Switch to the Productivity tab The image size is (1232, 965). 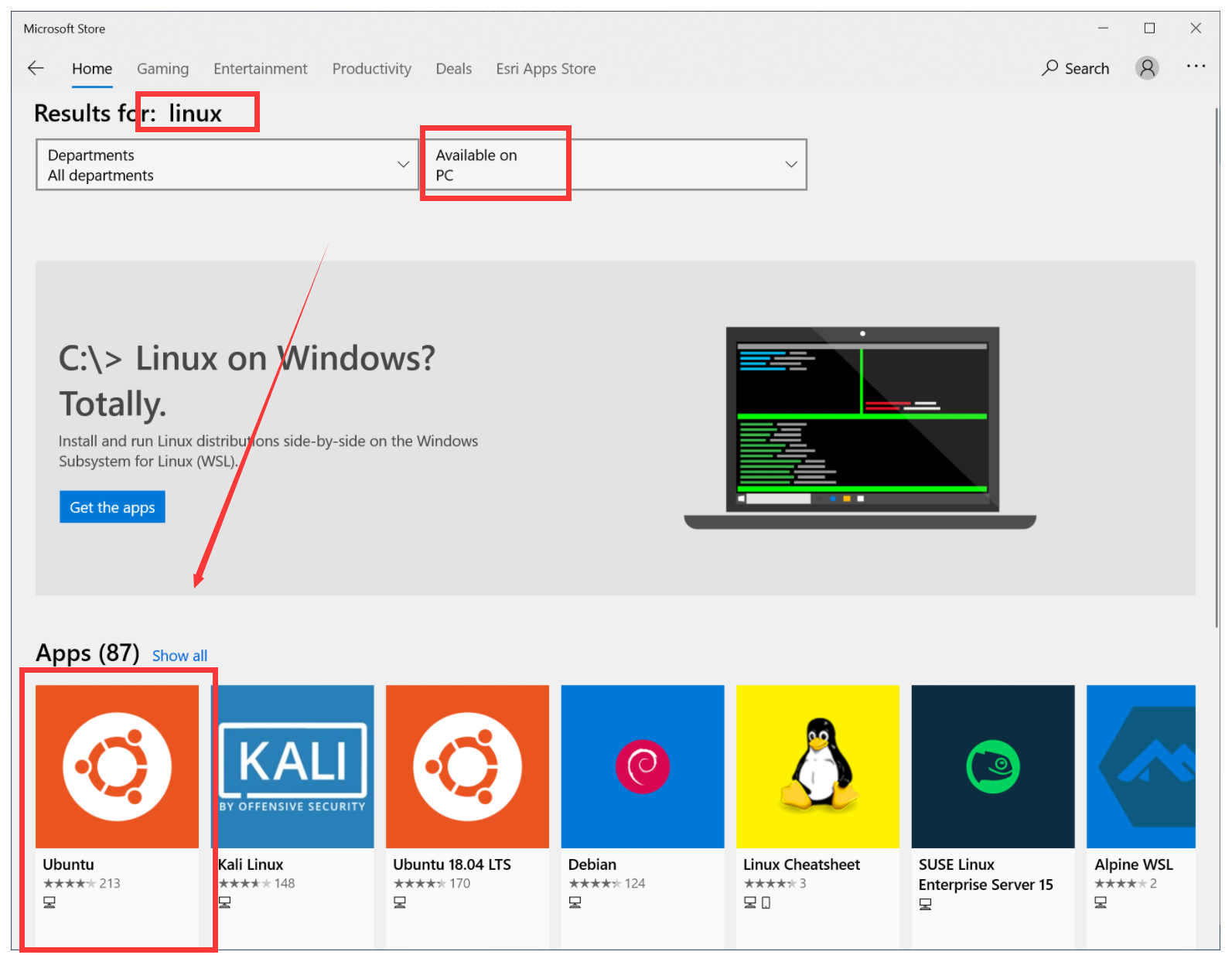[x=372, y=69]
